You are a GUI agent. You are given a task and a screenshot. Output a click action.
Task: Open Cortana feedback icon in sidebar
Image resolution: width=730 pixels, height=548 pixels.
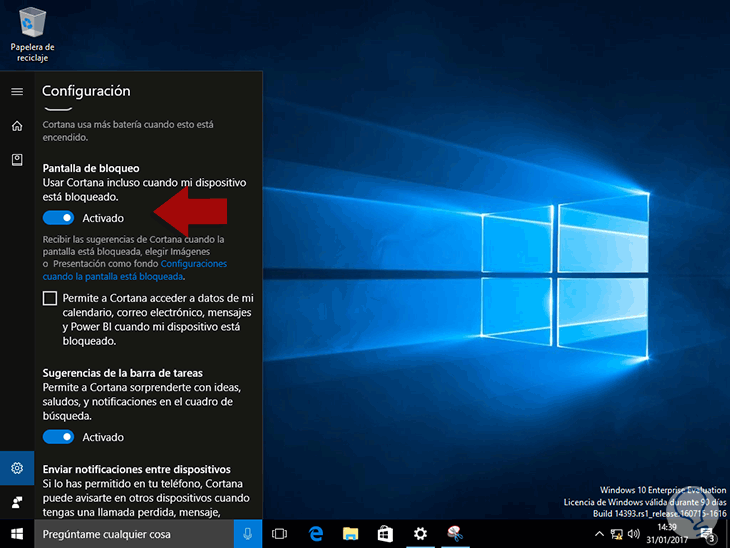[17, 502]
